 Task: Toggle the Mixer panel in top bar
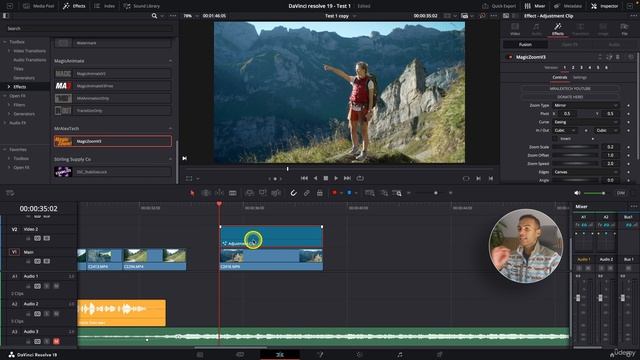[535, 6]
